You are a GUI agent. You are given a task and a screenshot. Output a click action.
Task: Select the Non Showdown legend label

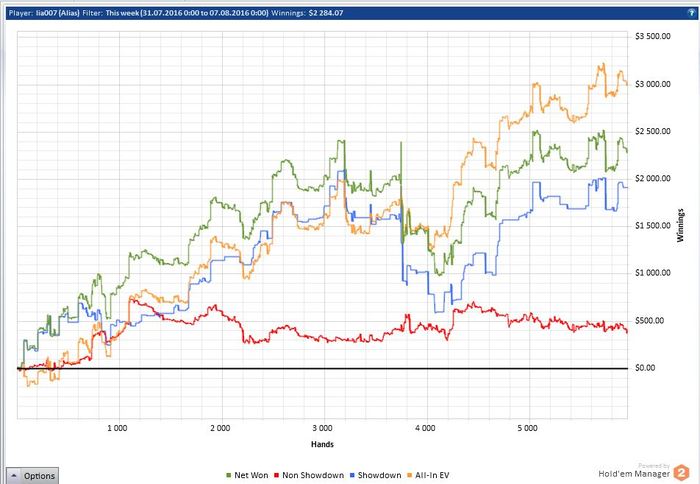click(313, 476)
